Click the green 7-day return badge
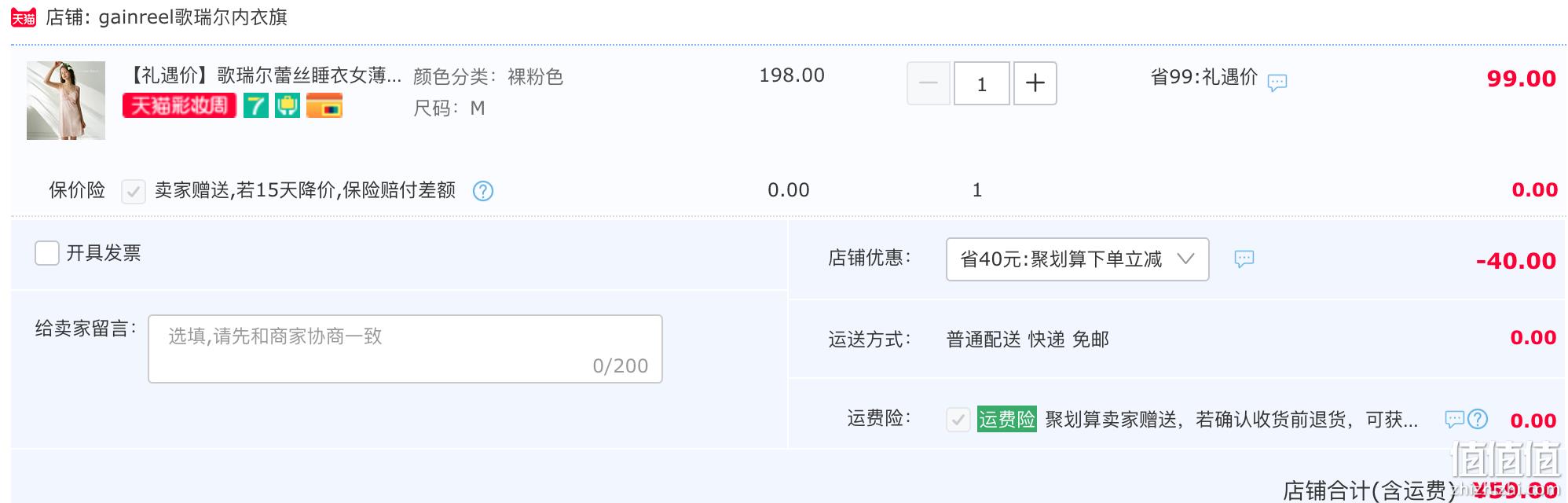This screenshot has width=1568, height=503. pos(256,105)
